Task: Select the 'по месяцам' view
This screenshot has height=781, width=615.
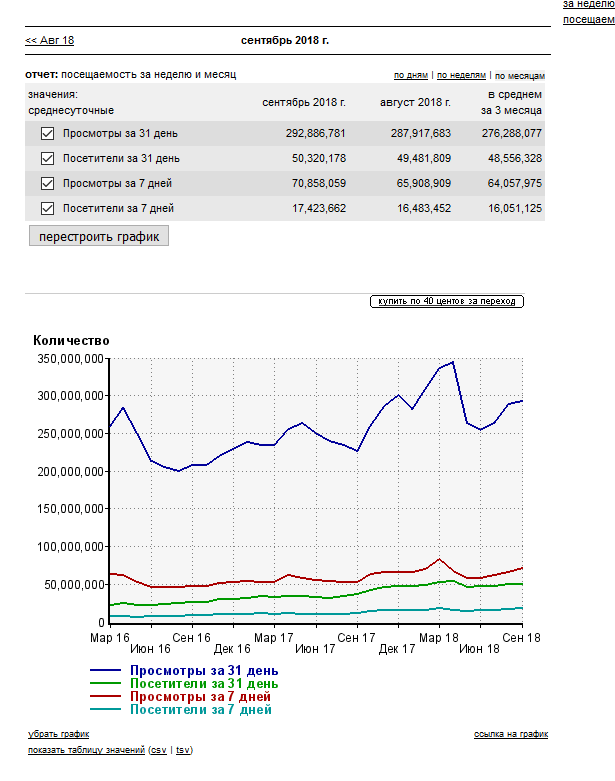Action: point(520,76)
